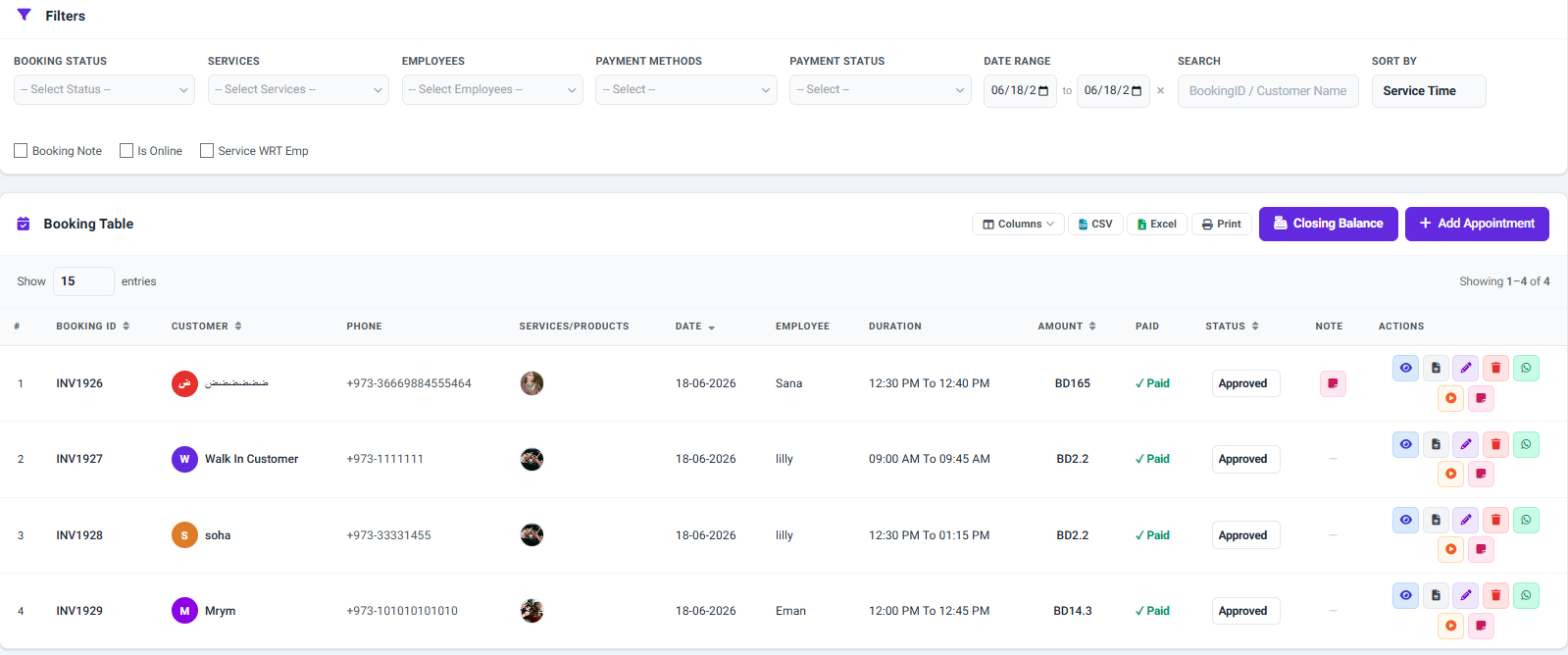Screen dimensions: 1568x655
Task: Delete Mrym's booking INV1929
Action: (1495, 595)
